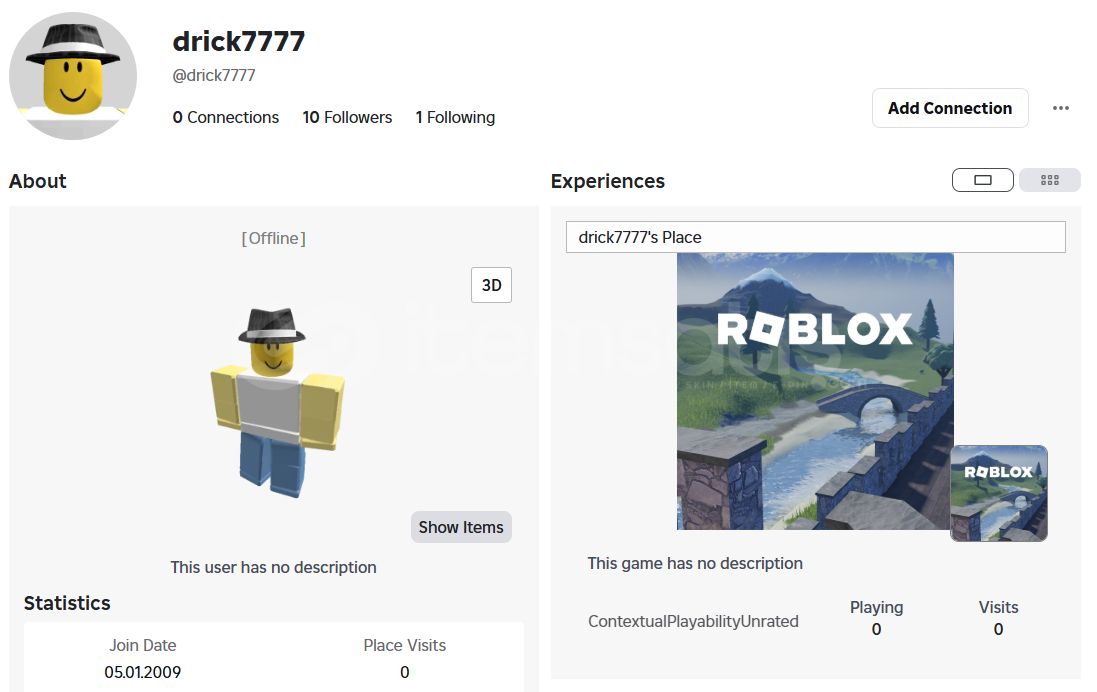Switch Experiences to slideshow view
This screenshot has height=692, width=1097.
[x=982, y=180]
